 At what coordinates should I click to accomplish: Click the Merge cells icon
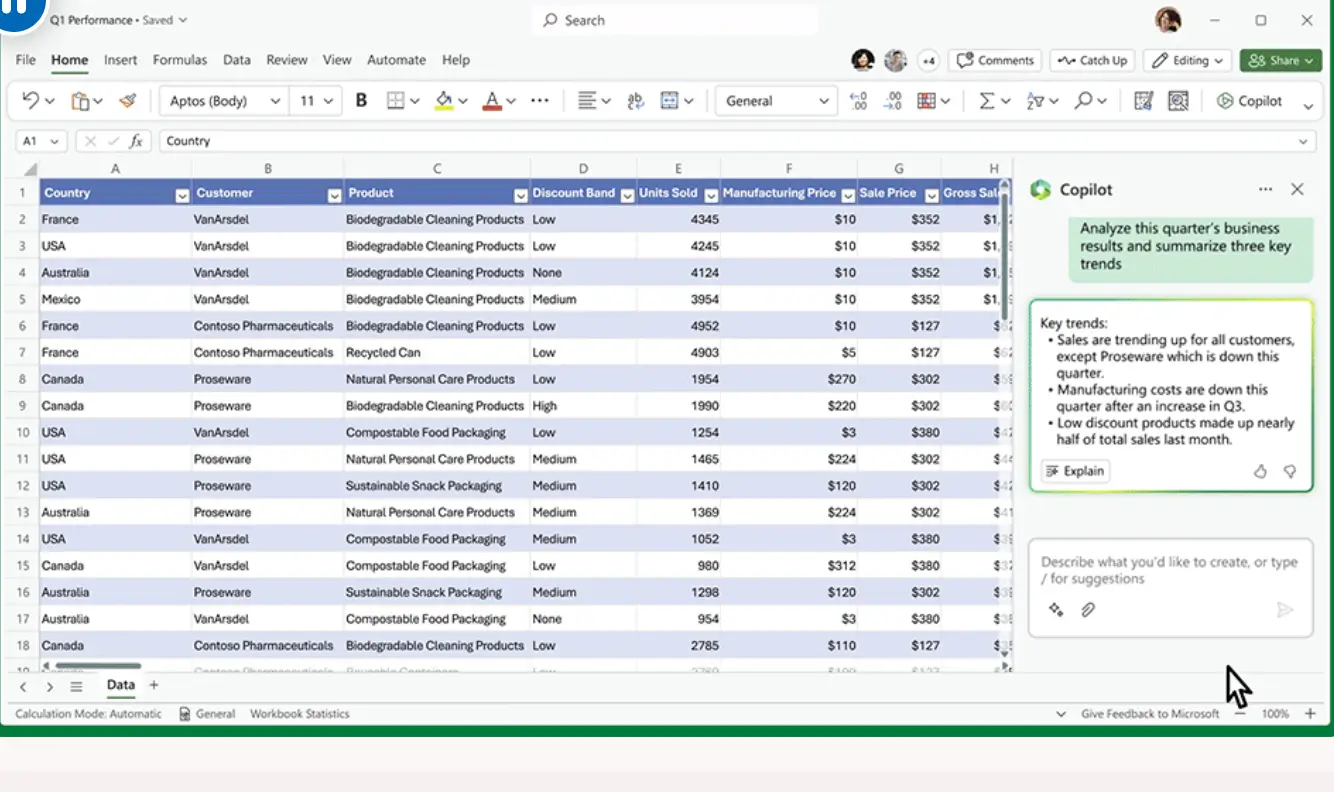[x=669, y=101]
